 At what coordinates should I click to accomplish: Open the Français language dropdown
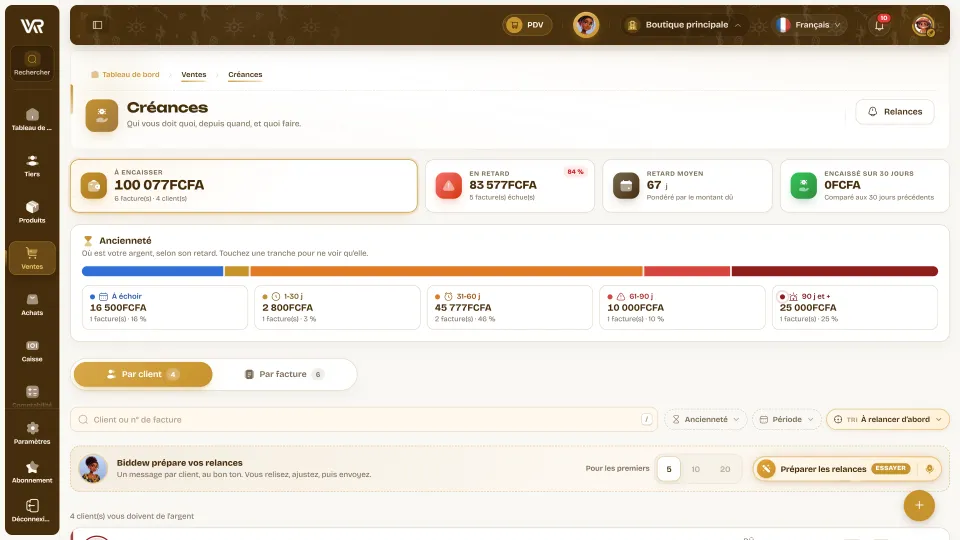tap(809, 25)
